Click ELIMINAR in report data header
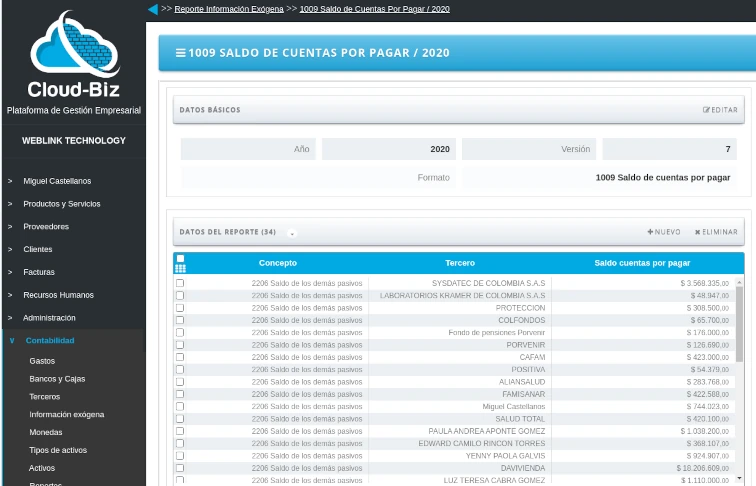The width and height of the screenshot is (756, 486). (716, 232)
